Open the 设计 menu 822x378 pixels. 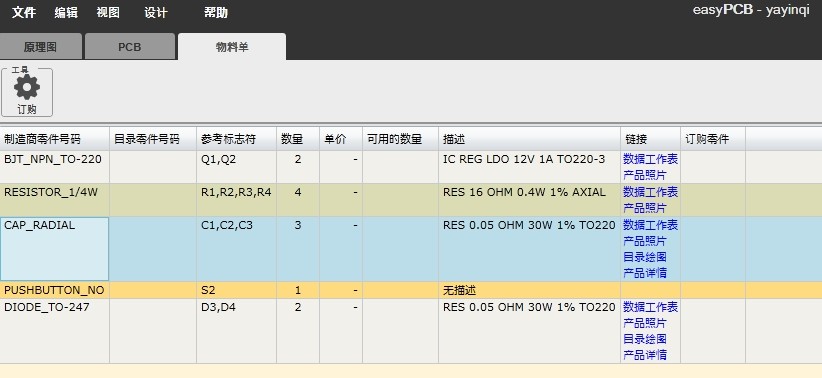(156, 13)
